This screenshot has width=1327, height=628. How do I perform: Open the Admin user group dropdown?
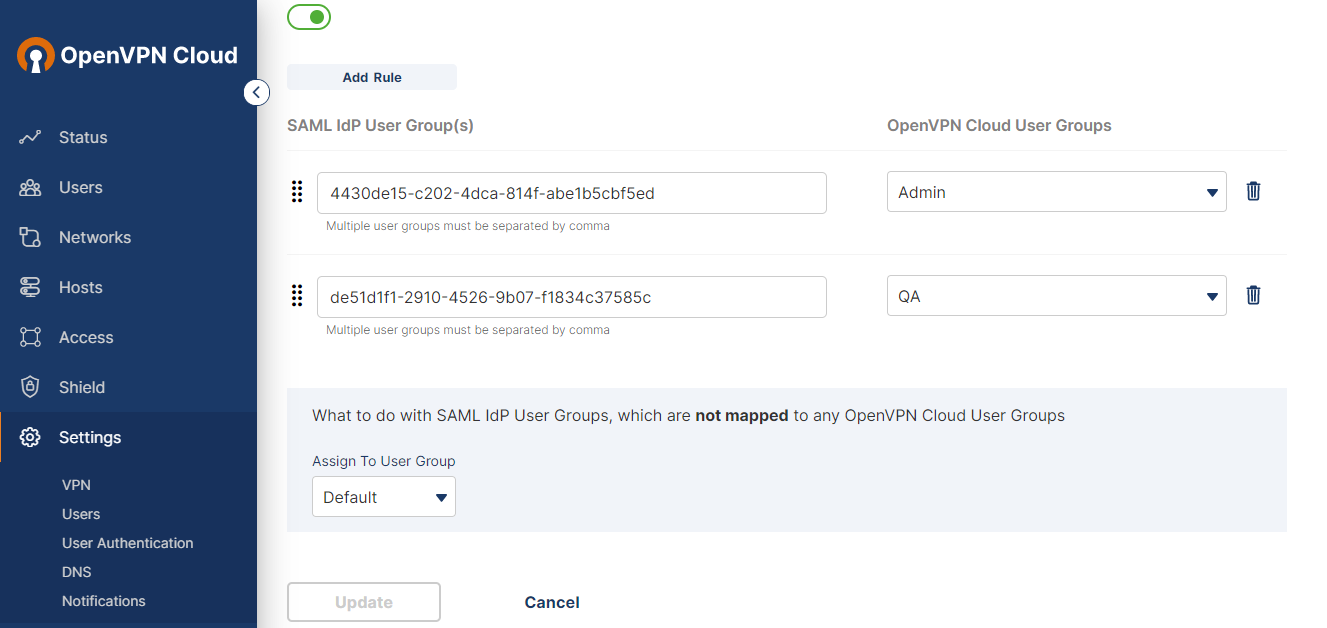point(1056,192)
